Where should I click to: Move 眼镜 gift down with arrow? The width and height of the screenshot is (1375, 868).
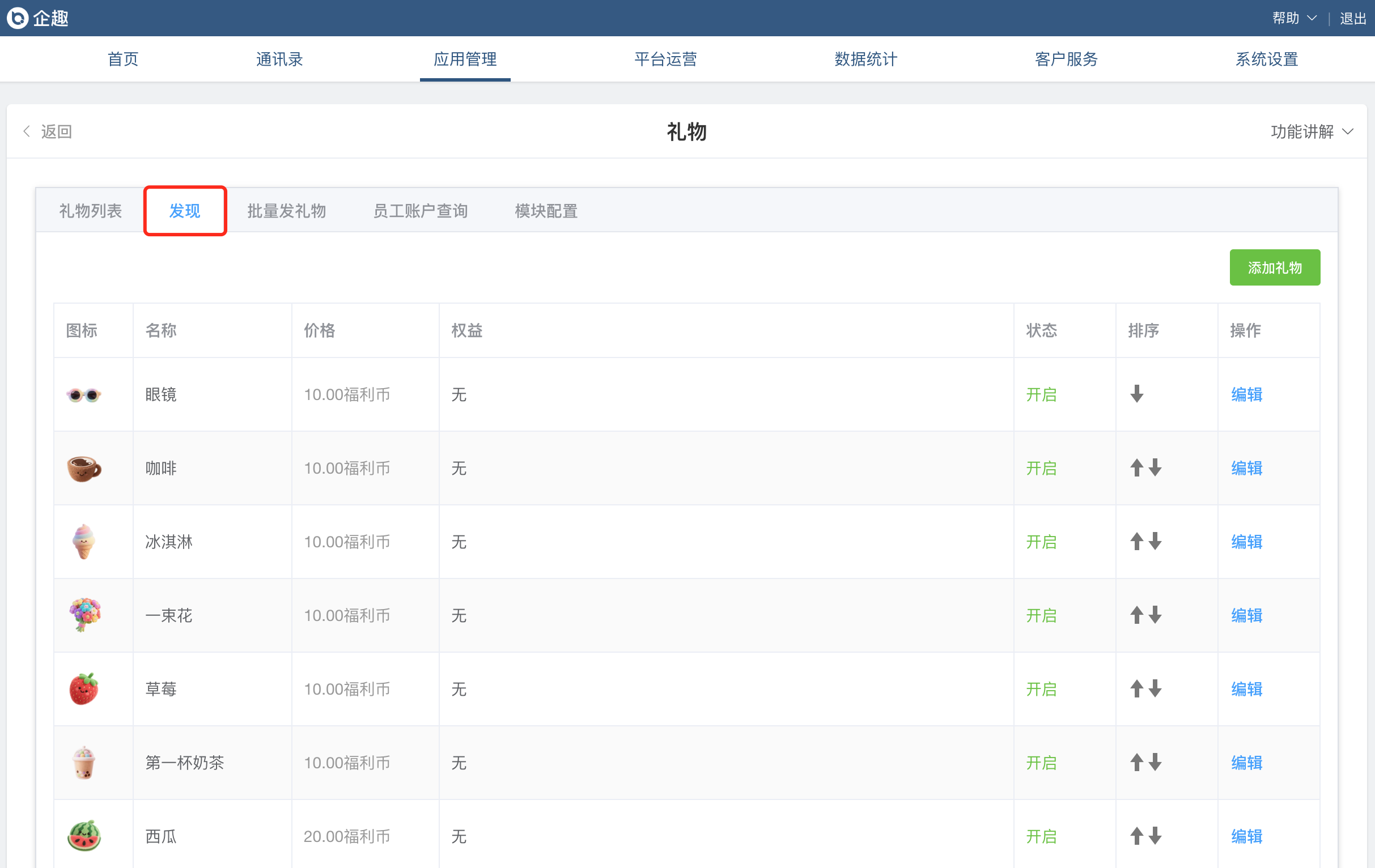coord(1136,394)
